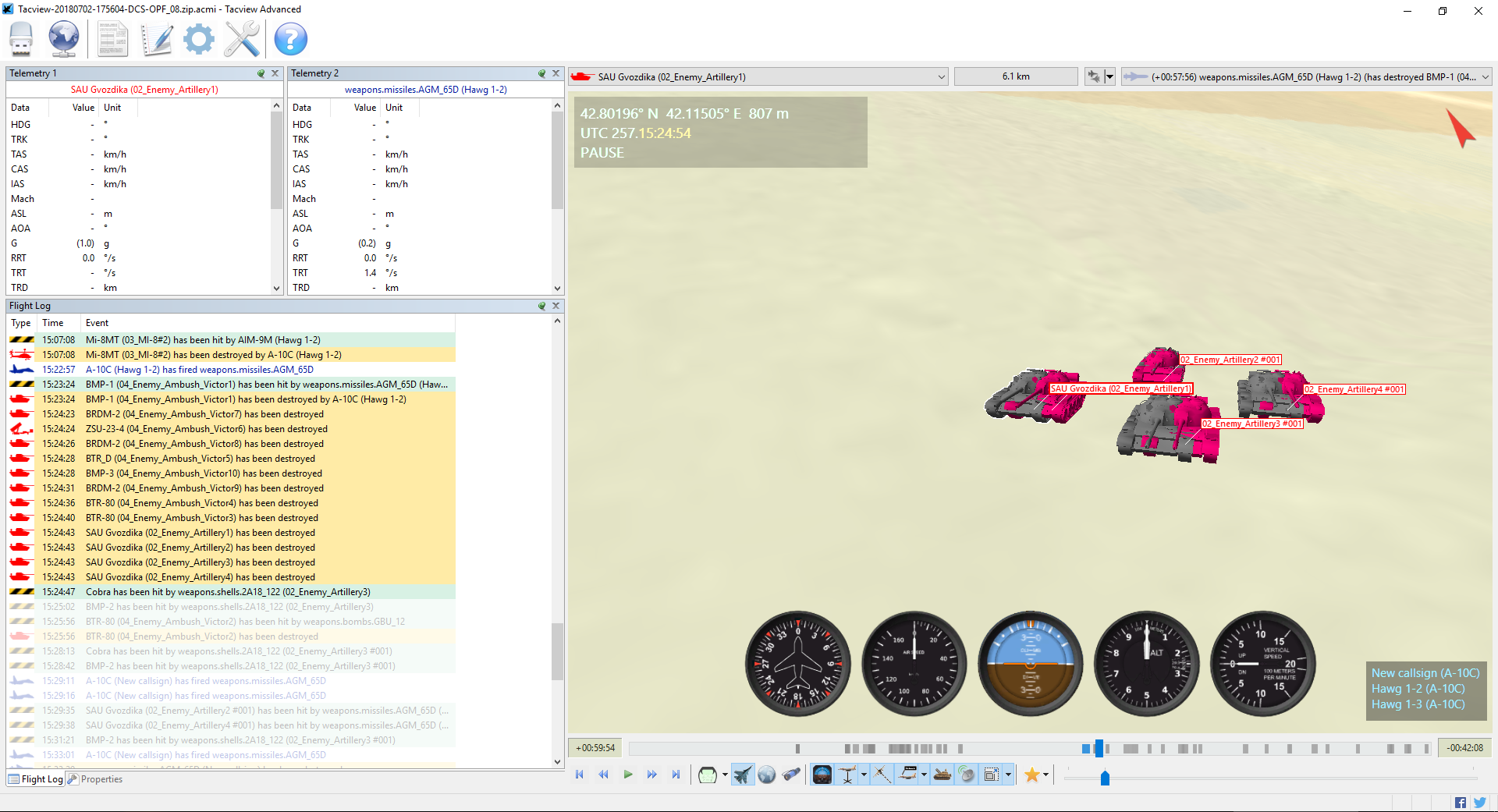
Task: Click New callsign (A-10C) in the 3D view list
Action: pyautogui.click(x=1425, y=673)
